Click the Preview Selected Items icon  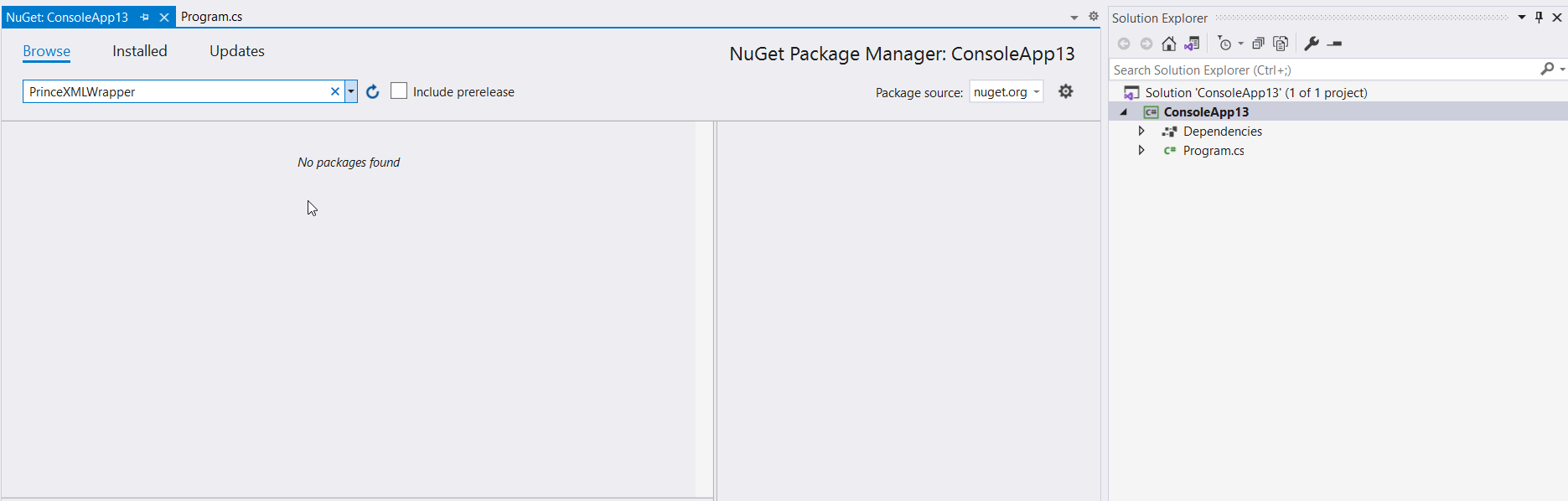pyautogui.click(x=1335, y=44)
